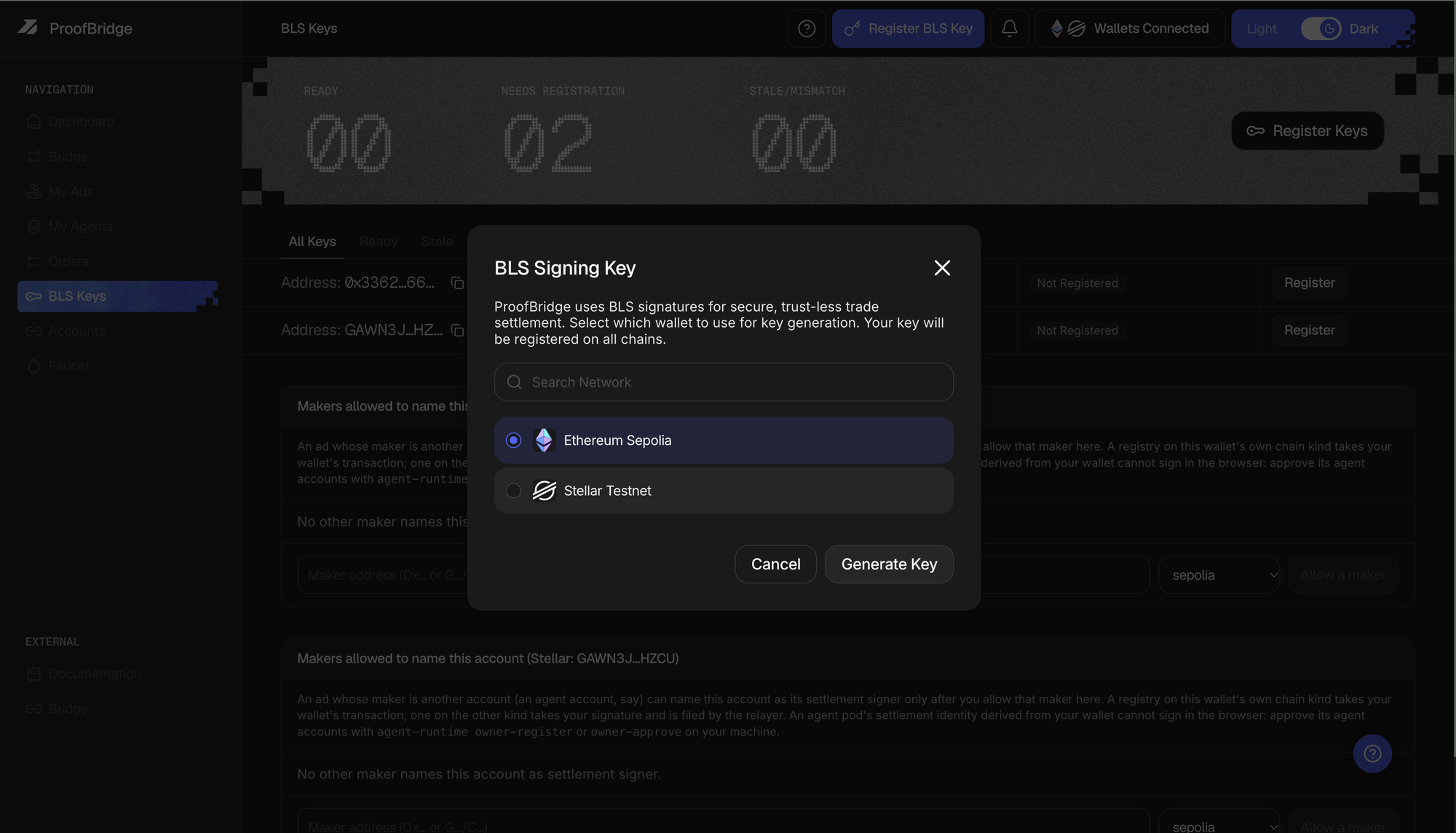Image resolution: width=1456 pixels, height=833 pixels.
Task: Close the BLS Signing Key dialog
Action: point(942,268)
